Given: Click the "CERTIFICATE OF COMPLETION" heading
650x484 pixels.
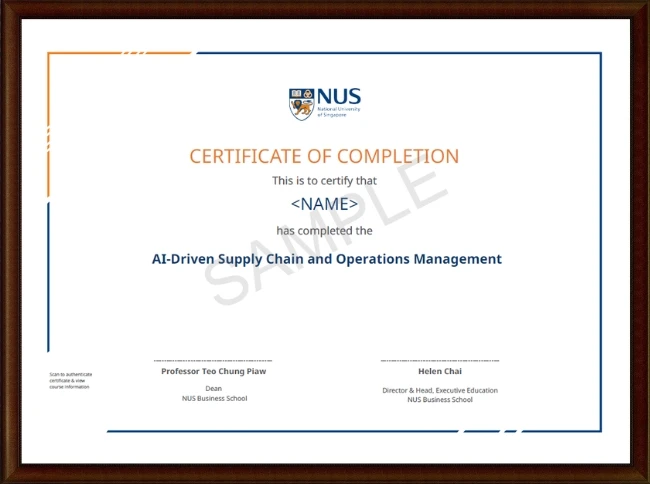Looking at the screenshot, I should [324, 157].
